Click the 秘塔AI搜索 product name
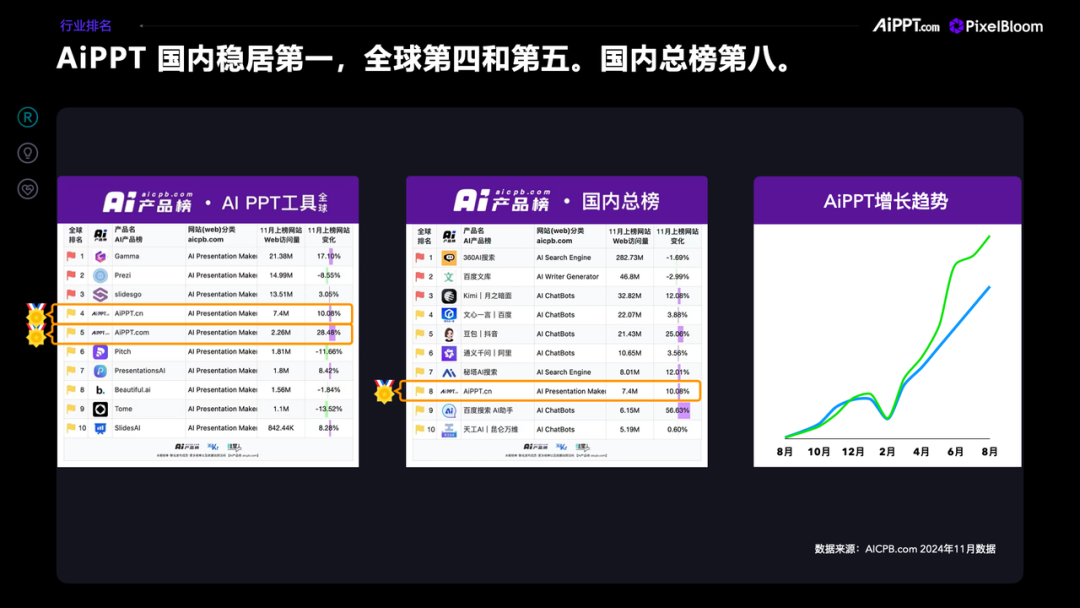The height and width of the screenshot is (608, 1080). click(x=480, y=373)
